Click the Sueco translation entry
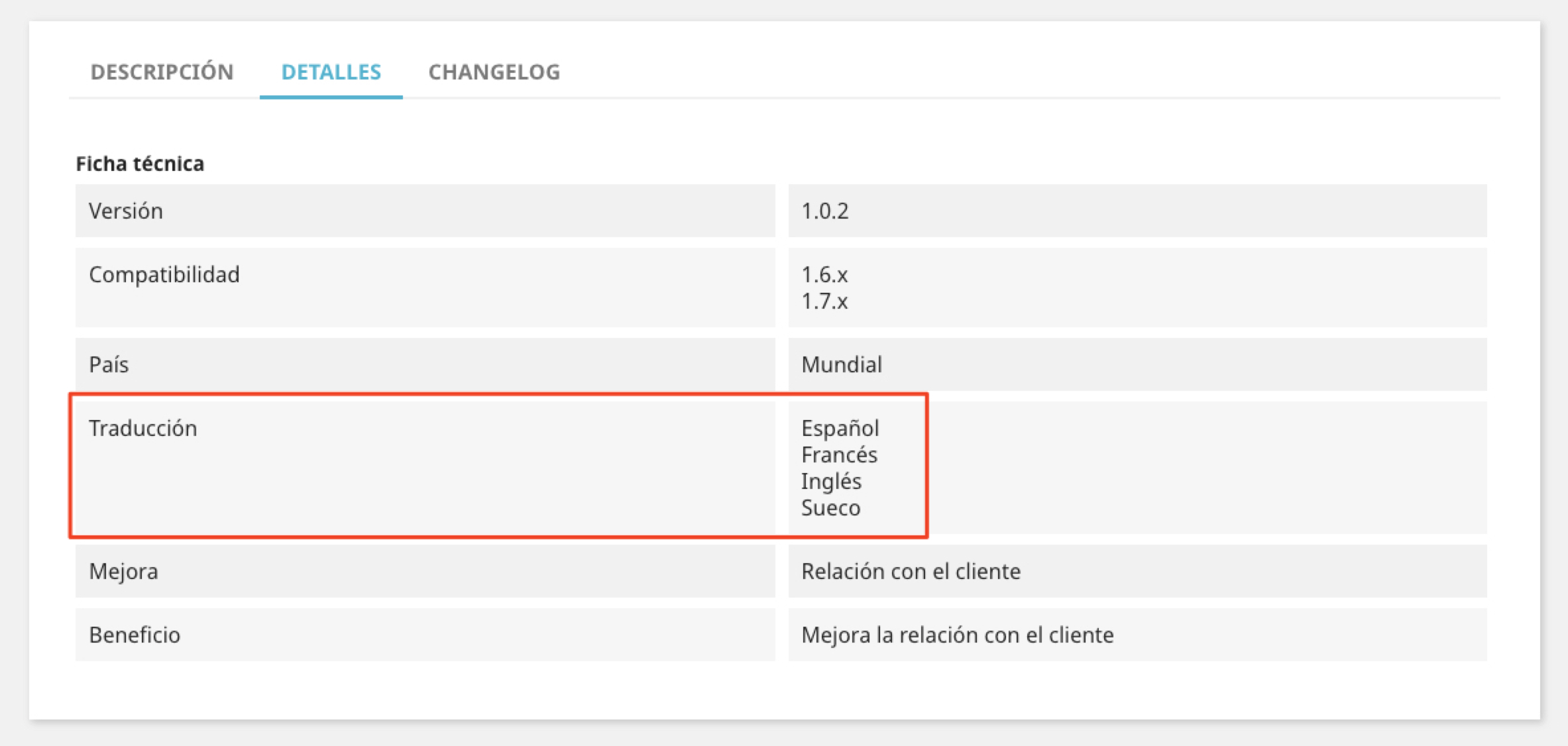This screenshot has height=746, width=1568. coord(830,508)
